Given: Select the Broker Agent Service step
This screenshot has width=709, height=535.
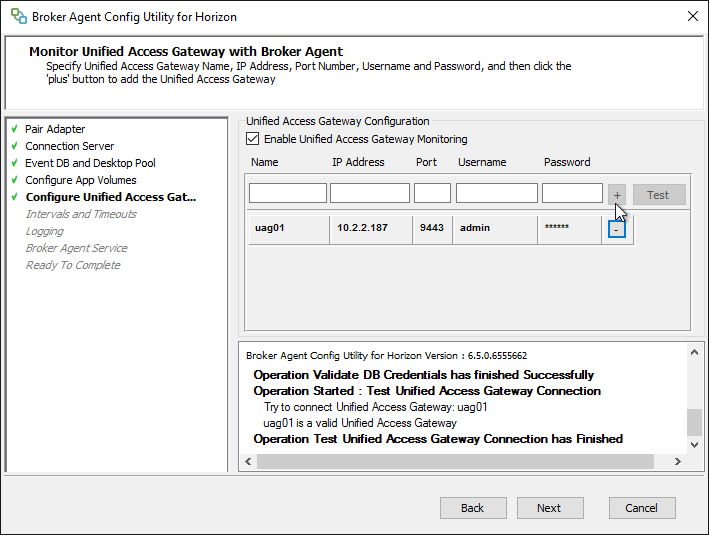Looking at the screenshot, I should 77,248.
